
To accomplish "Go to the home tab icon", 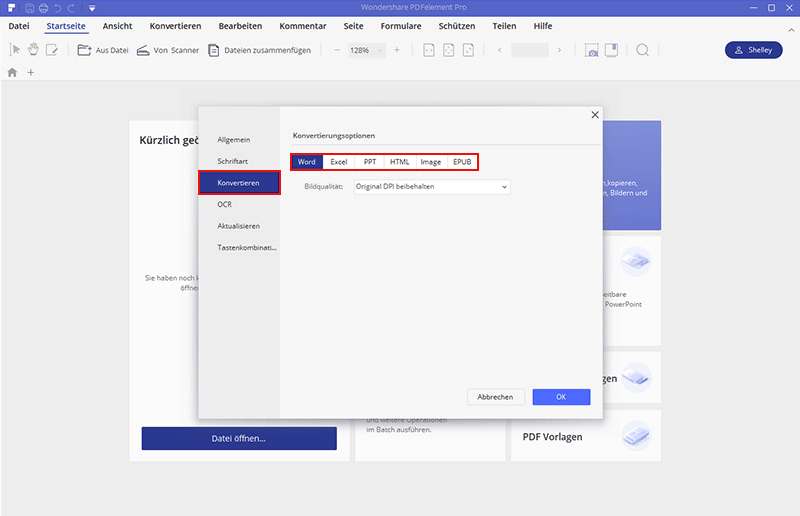I will click(12, 72).
